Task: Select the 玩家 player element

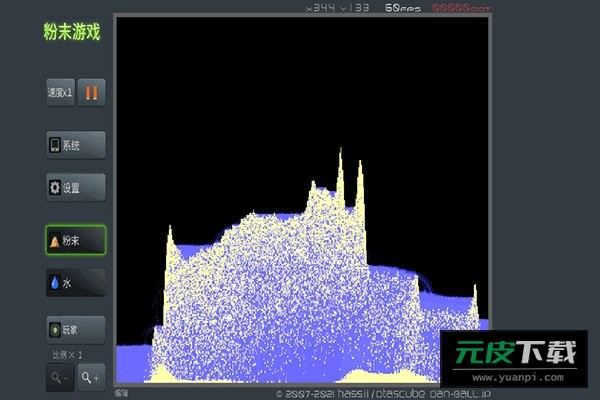Action: (x=76, y=330)
